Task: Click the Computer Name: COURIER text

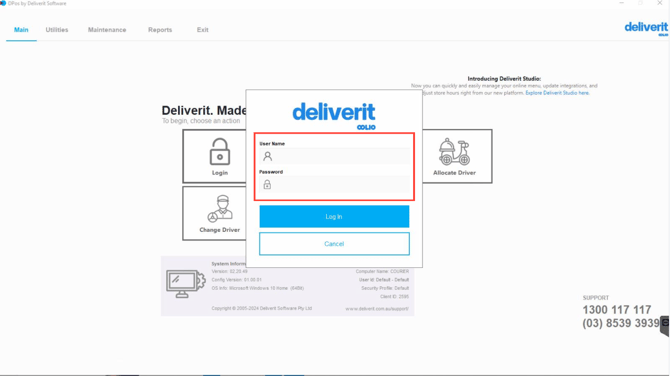Action: 382,271
